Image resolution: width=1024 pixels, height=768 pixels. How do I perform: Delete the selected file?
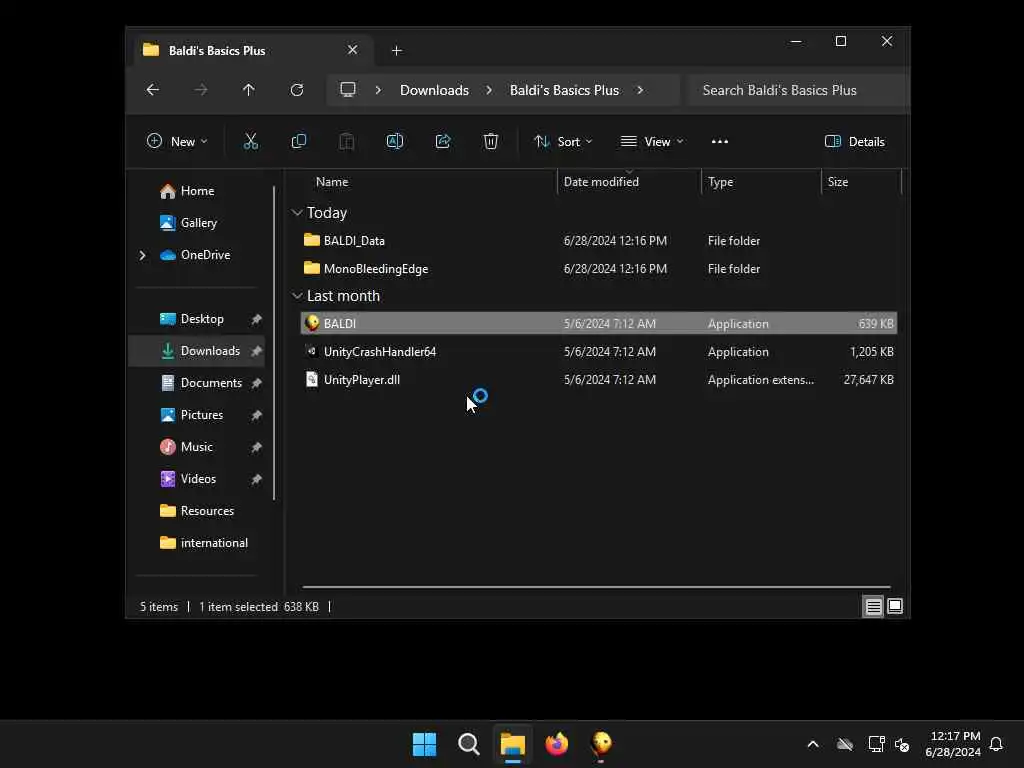click(x=490, y=141)
